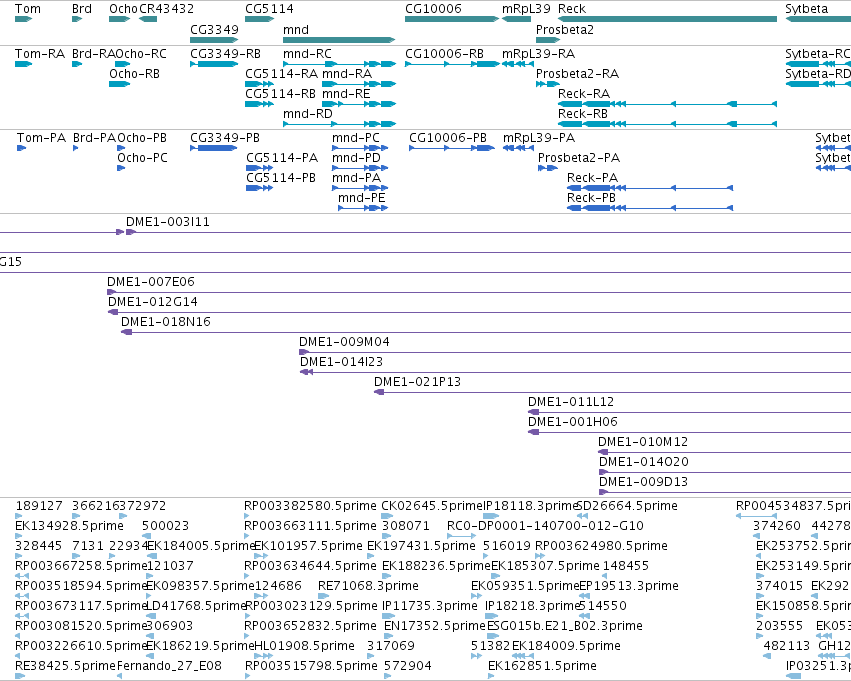
Task: Select BAC clone DME1-009M04
Action: click(x=344, y=342)
